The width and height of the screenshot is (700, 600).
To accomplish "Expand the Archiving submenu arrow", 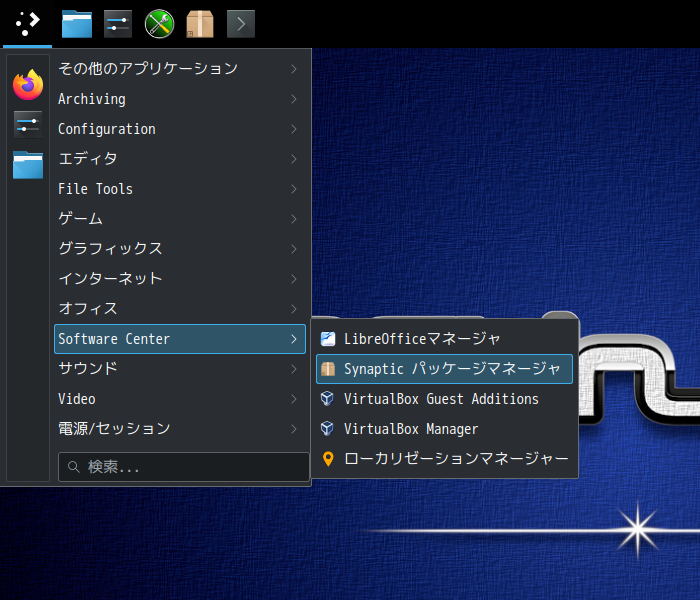I will pyautogui.click(x=294, y=99).
